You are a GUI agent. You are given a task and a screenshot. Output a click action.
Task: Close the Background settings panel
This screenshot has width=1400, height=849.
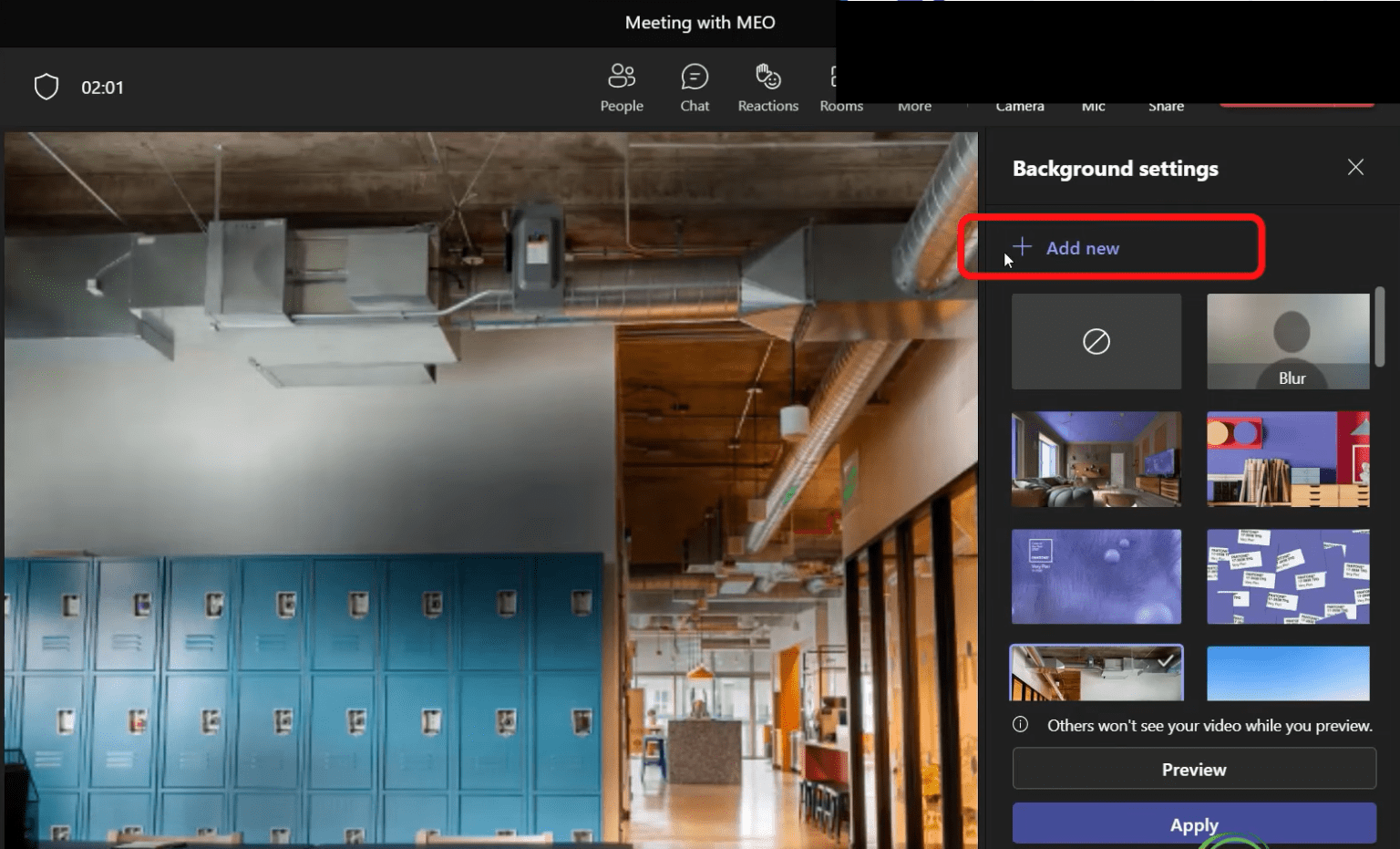(x=1355, y=167)
